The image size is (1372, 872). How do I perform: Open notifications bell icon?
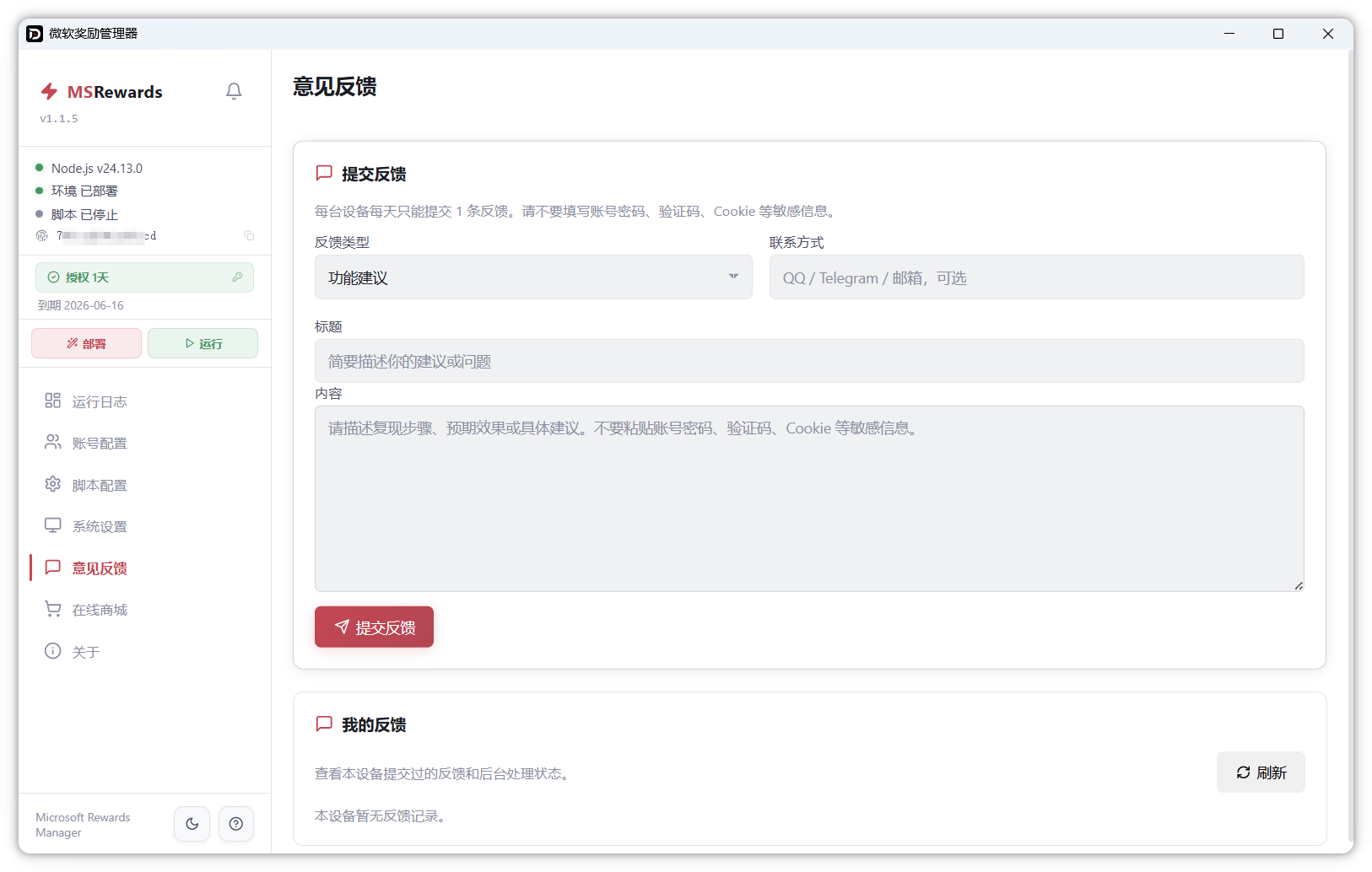234,91
